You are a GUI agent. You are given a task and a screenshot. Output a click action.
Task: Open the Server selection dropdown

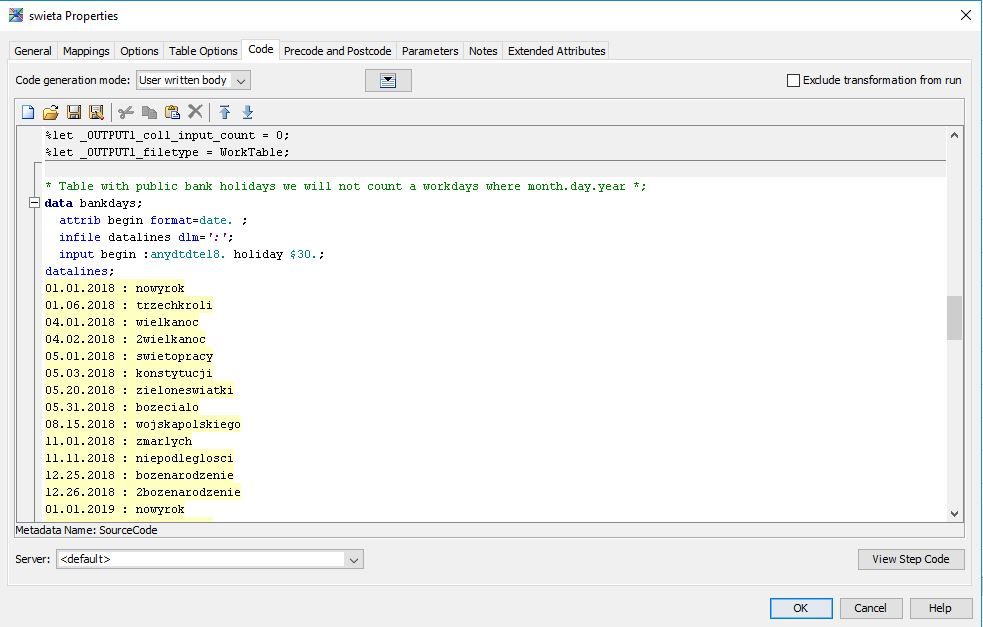tap(353, 560)
